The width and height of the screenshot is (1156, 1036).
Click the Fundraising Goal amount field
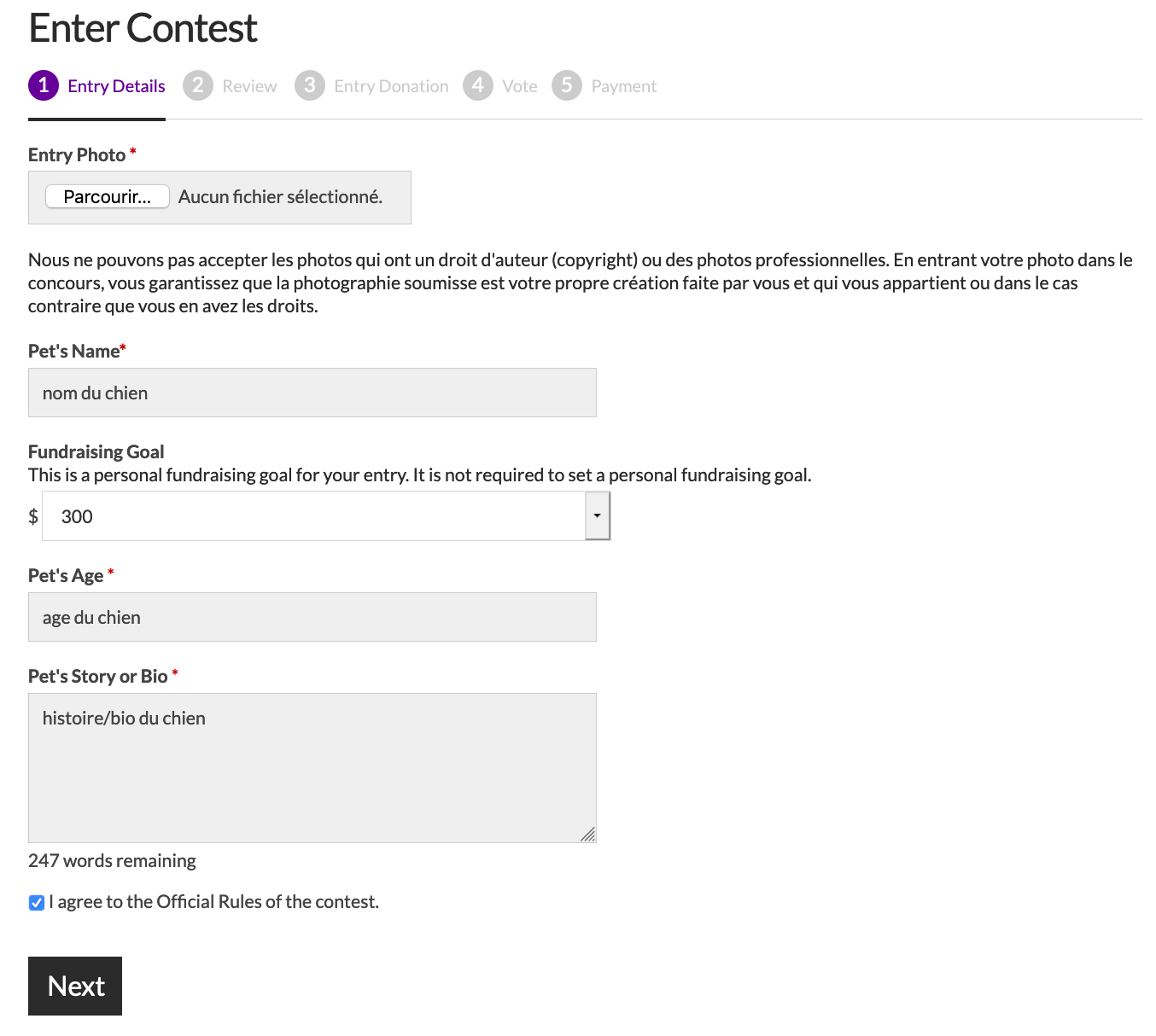click(313, 516)
